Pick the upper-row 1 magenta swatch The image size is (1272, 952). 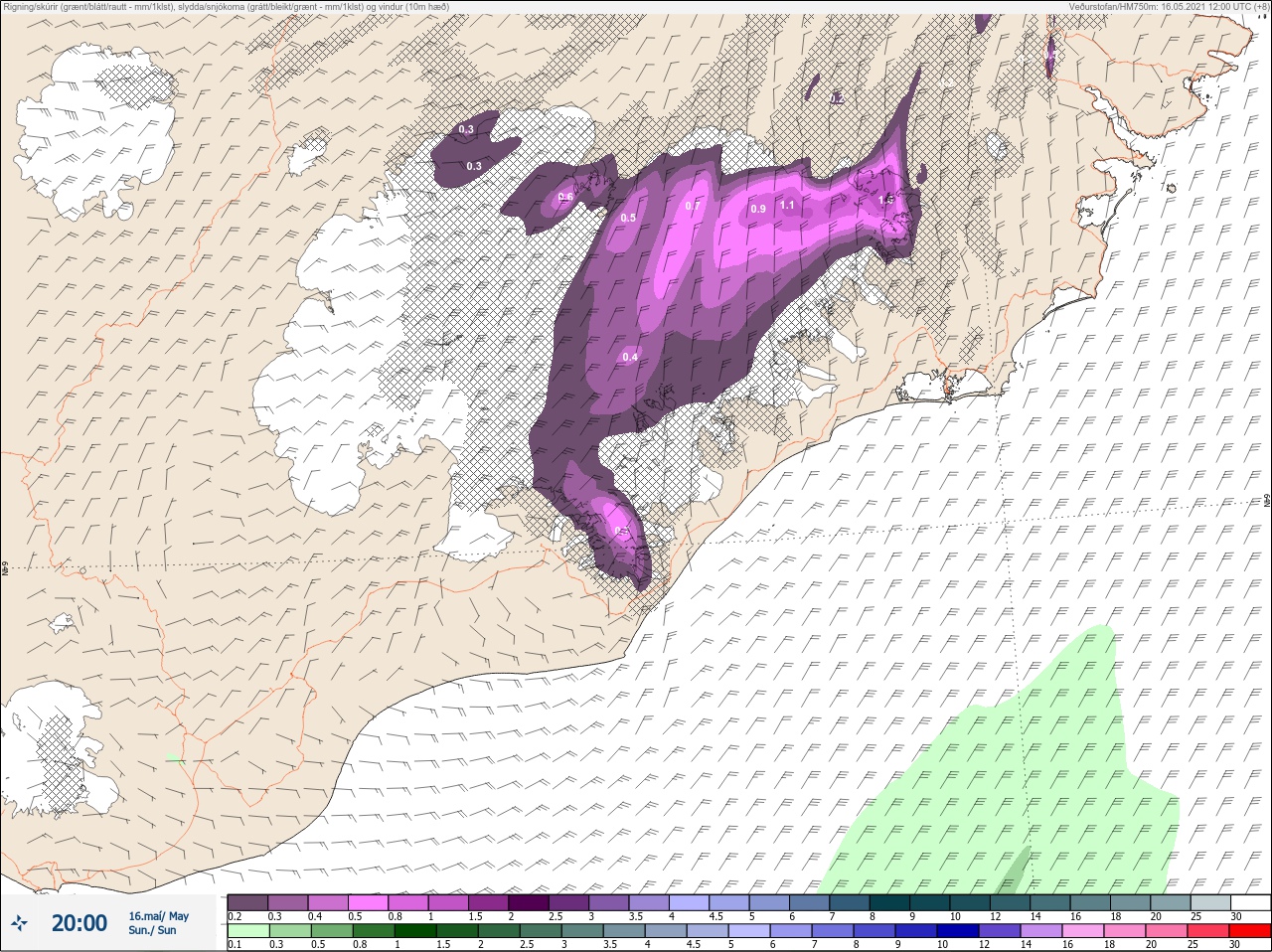tap(449, 902)
